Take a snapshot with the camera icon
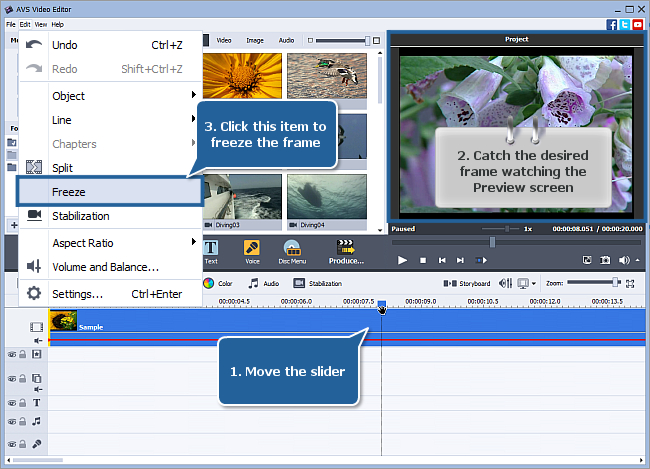650x469 pixels. click(605, 260)
